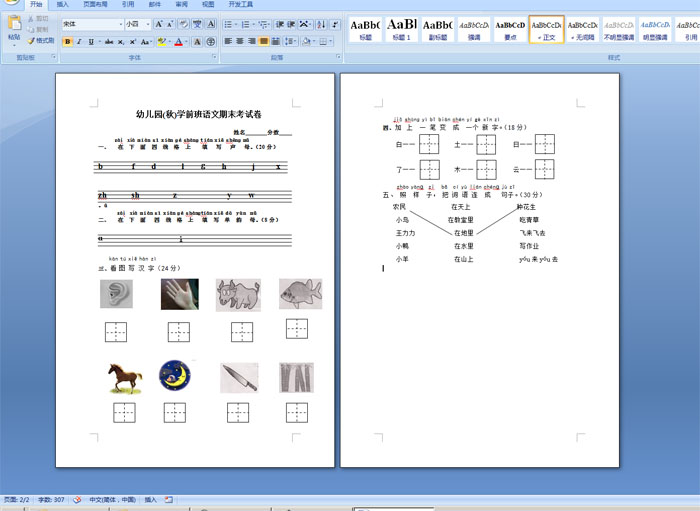Viewport: 700px width, 511px height.
Task: Click the Grow Font icon
Action: [158, 24]
